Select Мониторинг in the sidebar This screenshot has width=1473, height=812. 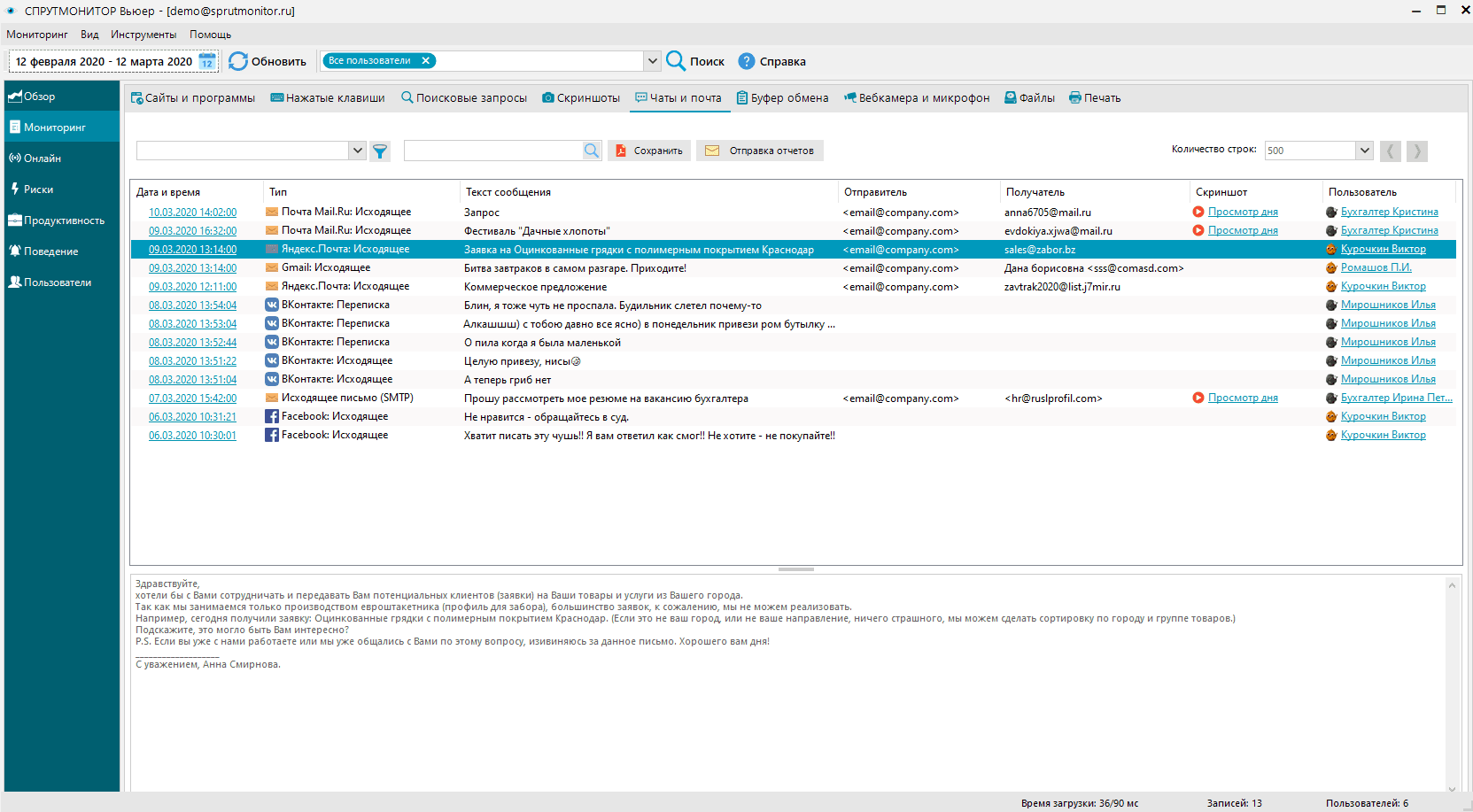(62, 128)
